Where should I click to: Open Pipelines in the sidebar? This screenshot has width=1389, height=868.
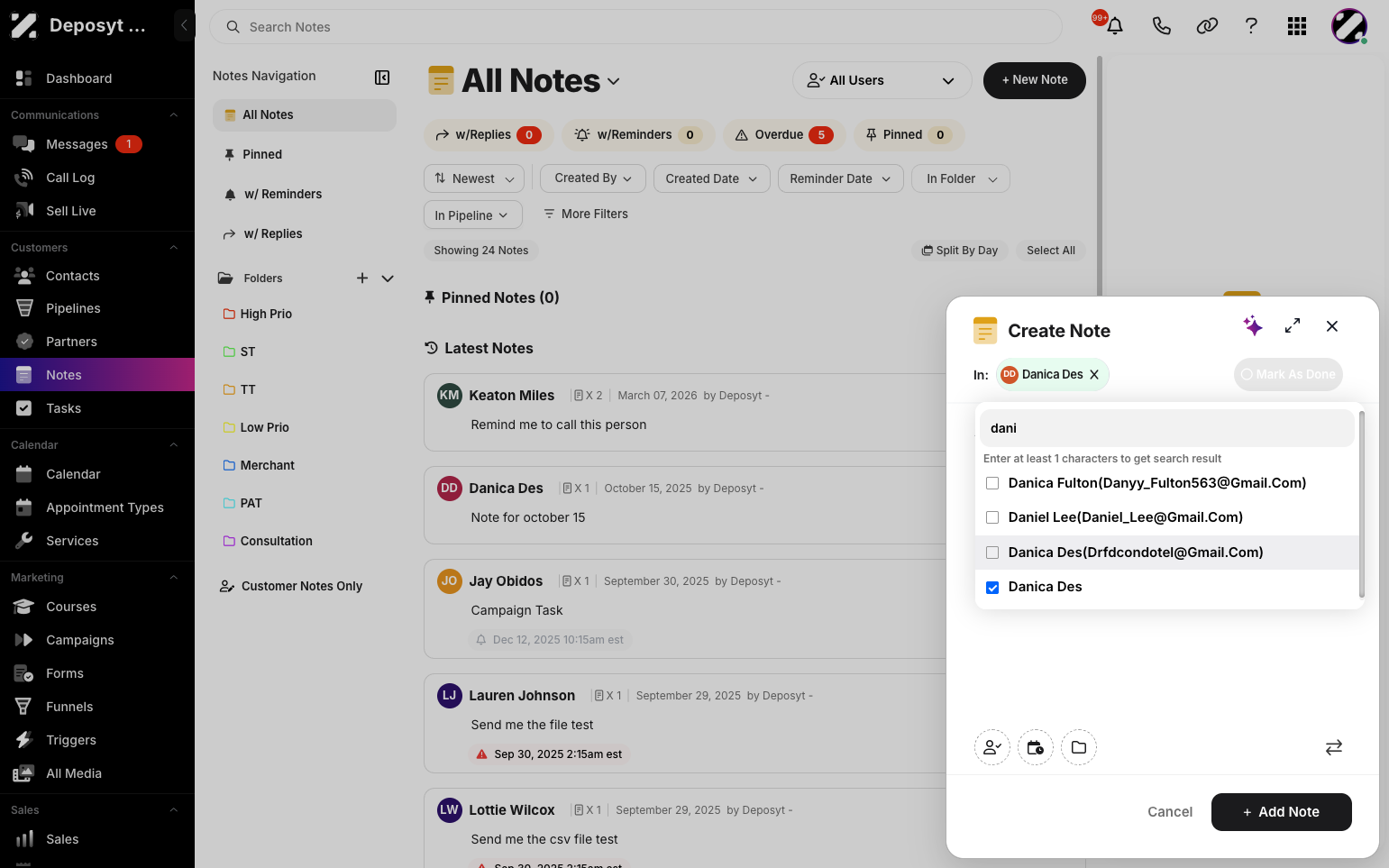pos(97,308)
